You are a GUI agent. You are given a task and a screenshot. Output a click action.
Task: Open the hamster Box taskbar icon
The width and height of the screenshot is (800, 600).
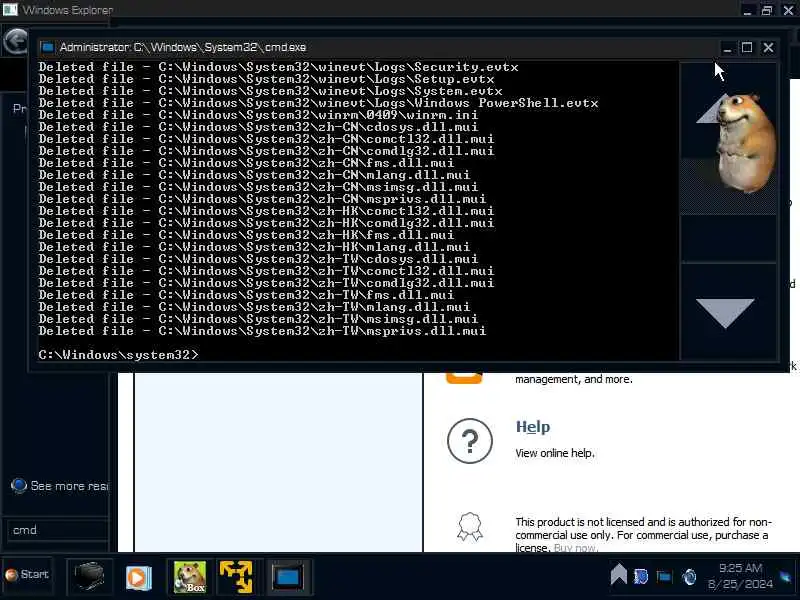click(190, 577)
